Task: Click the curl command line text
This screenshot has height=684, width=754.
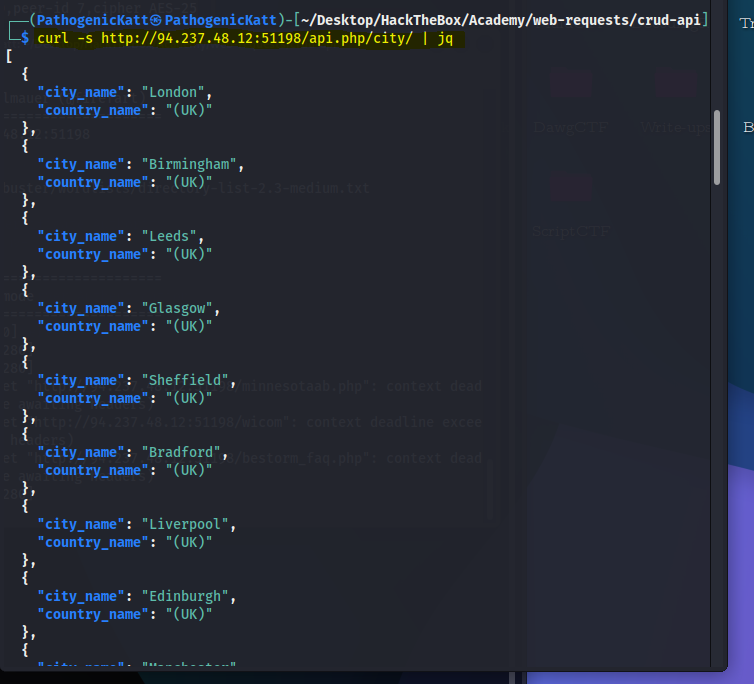Action: [245, 38]
